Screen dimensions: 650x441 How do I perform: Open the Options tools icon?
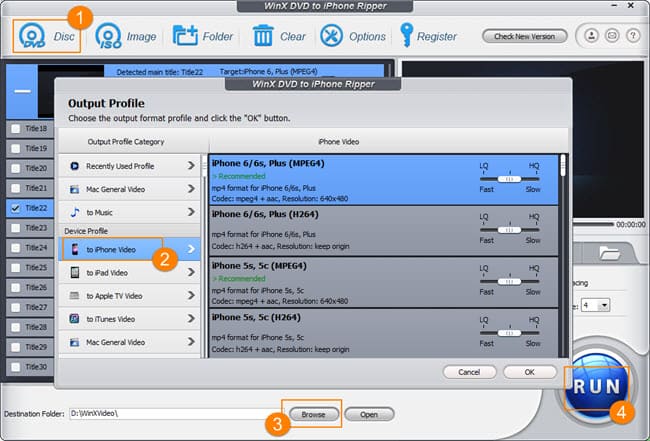click(331, 36)
